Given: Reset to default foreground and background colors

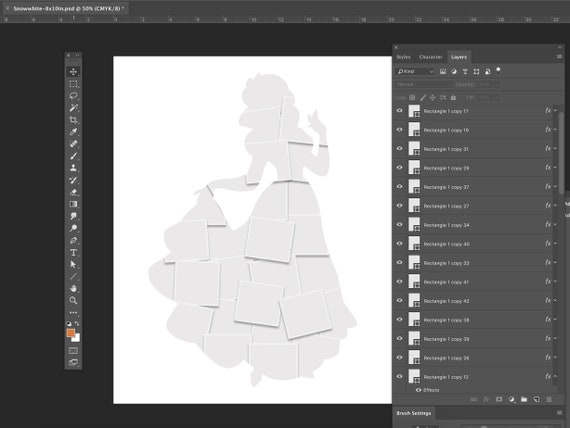Looking at the screenshot, I should (69, 323).
